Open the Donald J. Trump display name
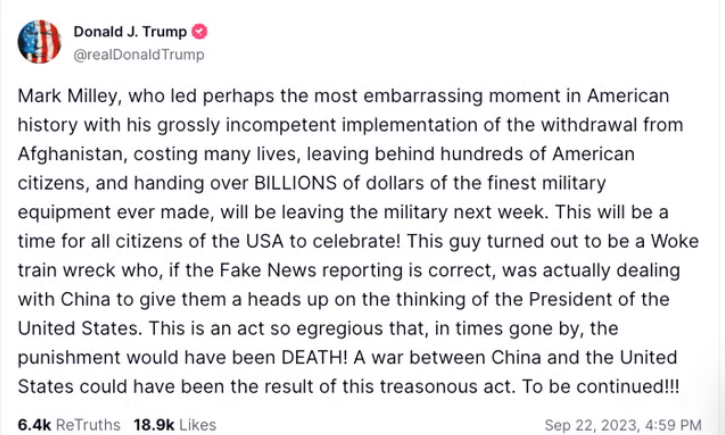The image size is (725, 435). pos(130,31)
